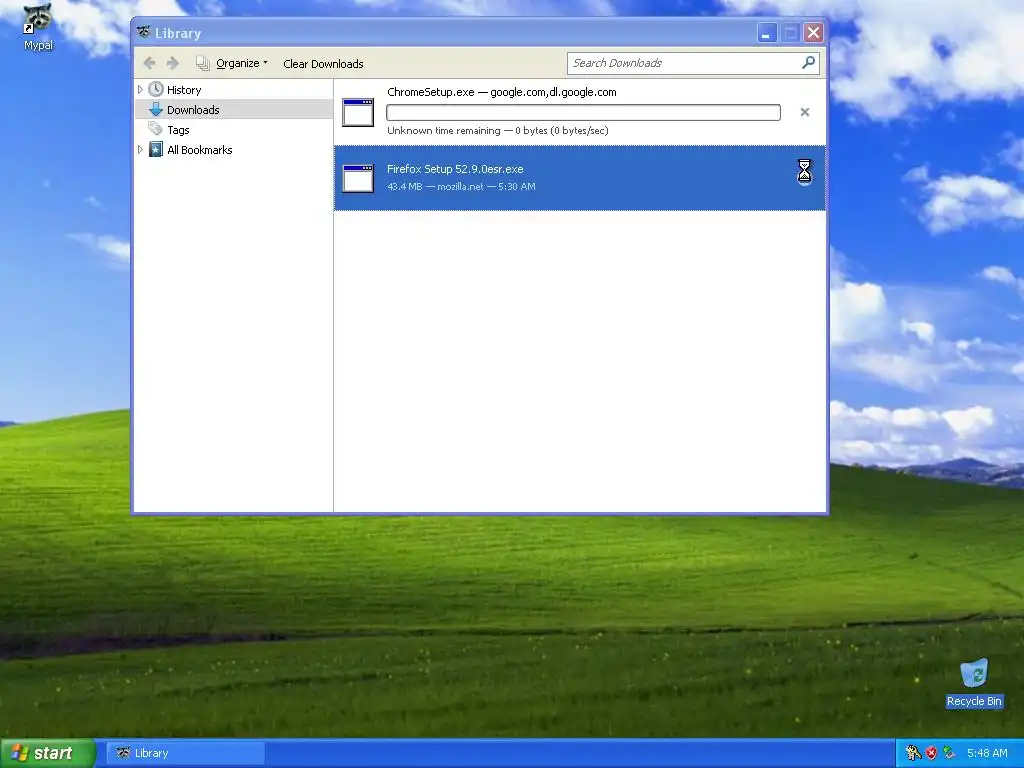Select the Firefox Setup 52.9.0esr.exe entry

580,178
